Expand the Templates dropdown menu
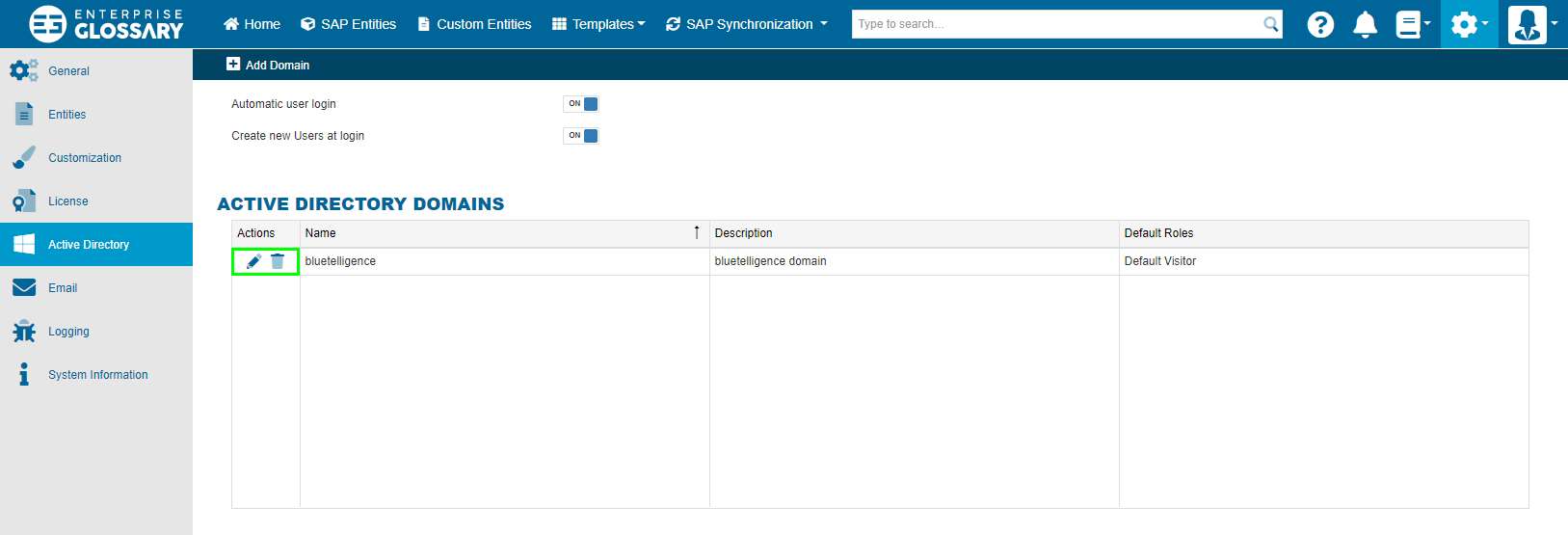Image resolution: width=1568 pixels, height=535 pixels. 598,24
